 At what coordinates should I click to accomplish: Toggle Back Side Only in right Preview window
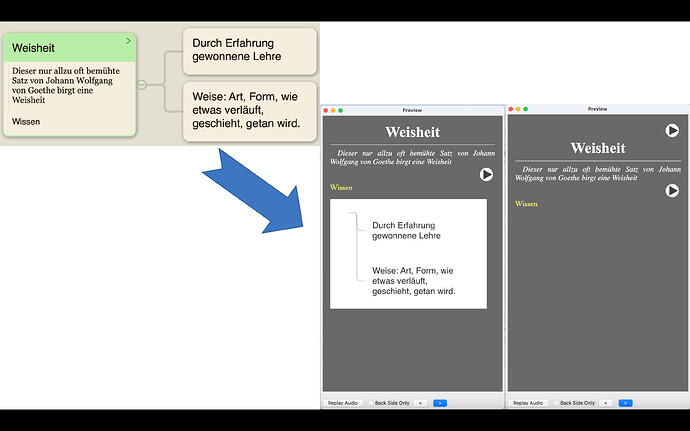[556, 403]
